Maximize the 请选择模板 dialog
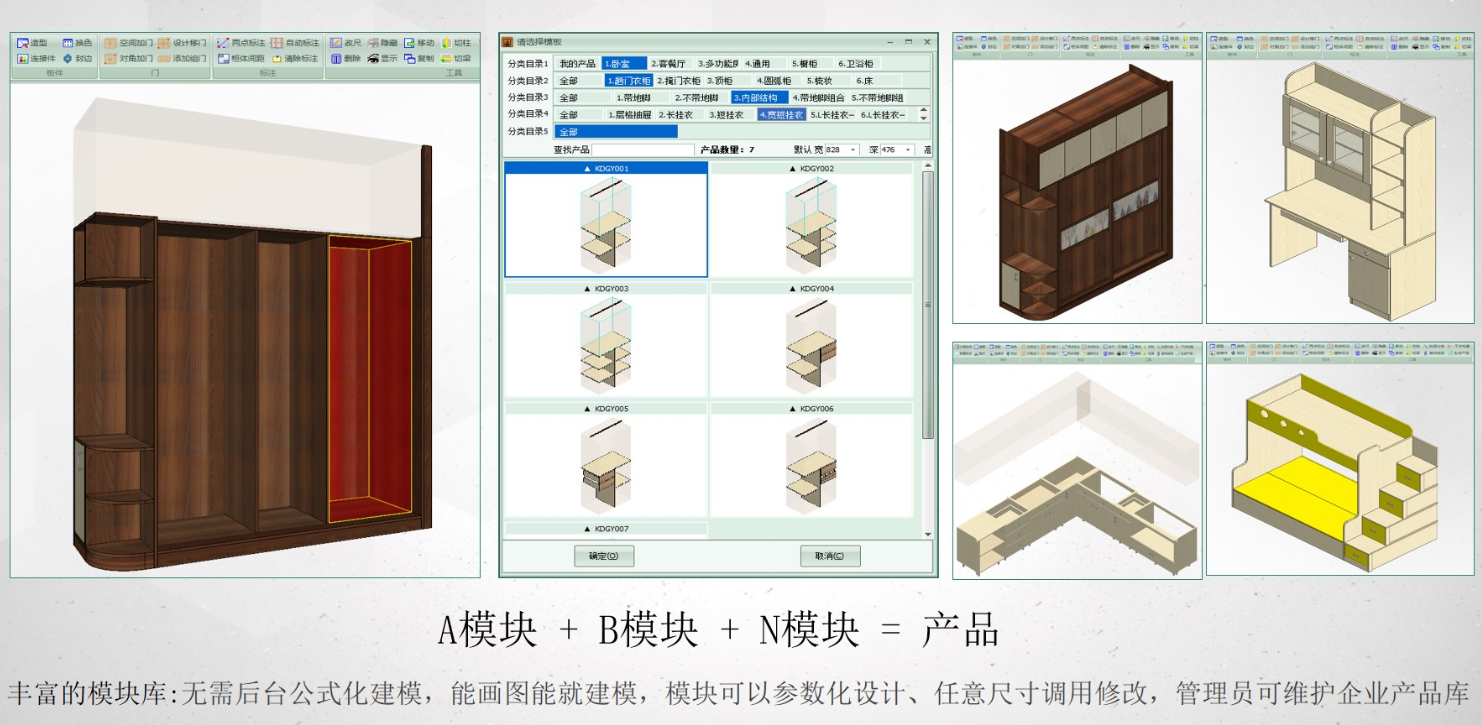1482x725 pixels. (x=908, y=42)
